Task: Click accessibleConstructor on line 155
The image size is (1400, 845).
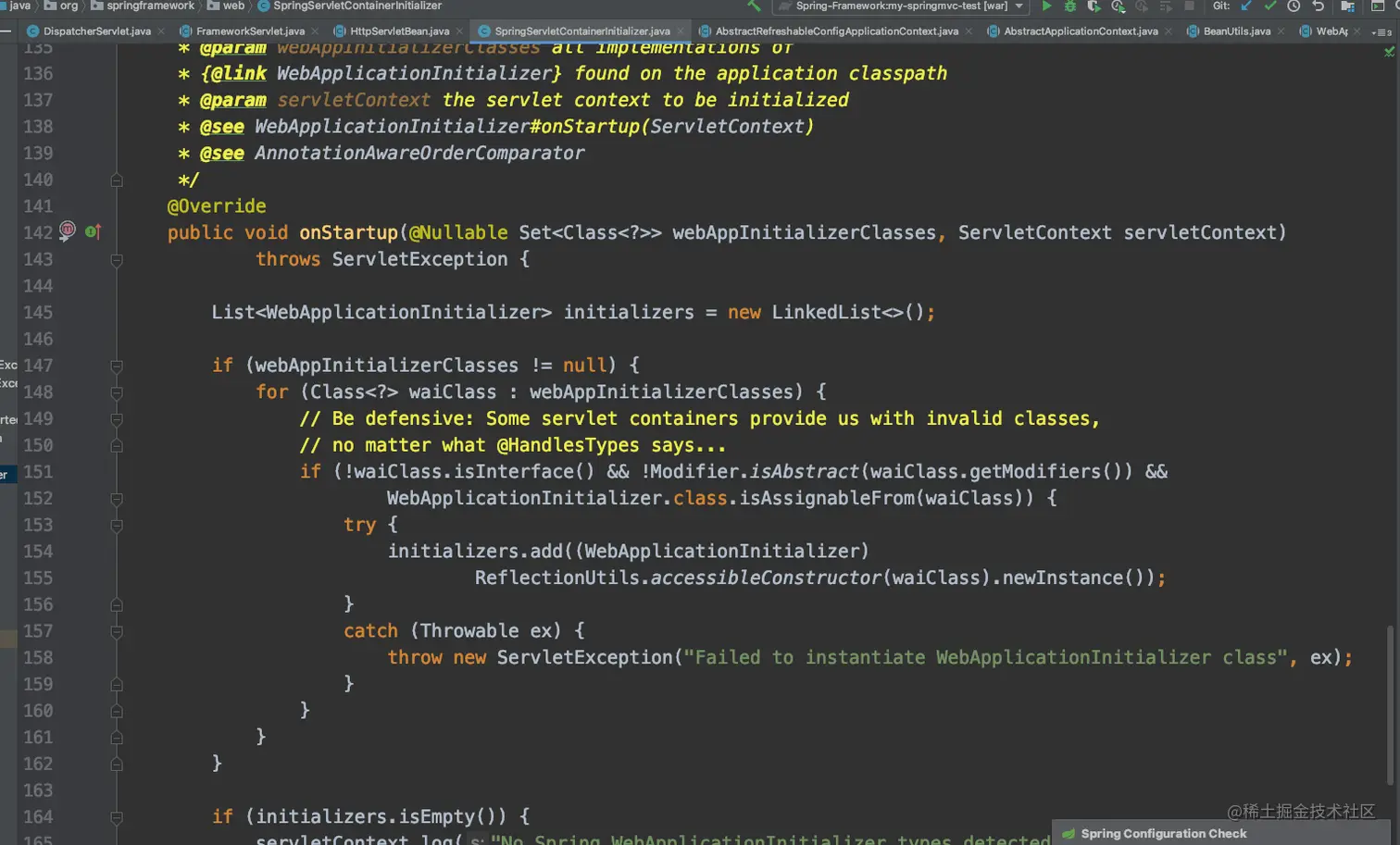Action: coord(766,578)
